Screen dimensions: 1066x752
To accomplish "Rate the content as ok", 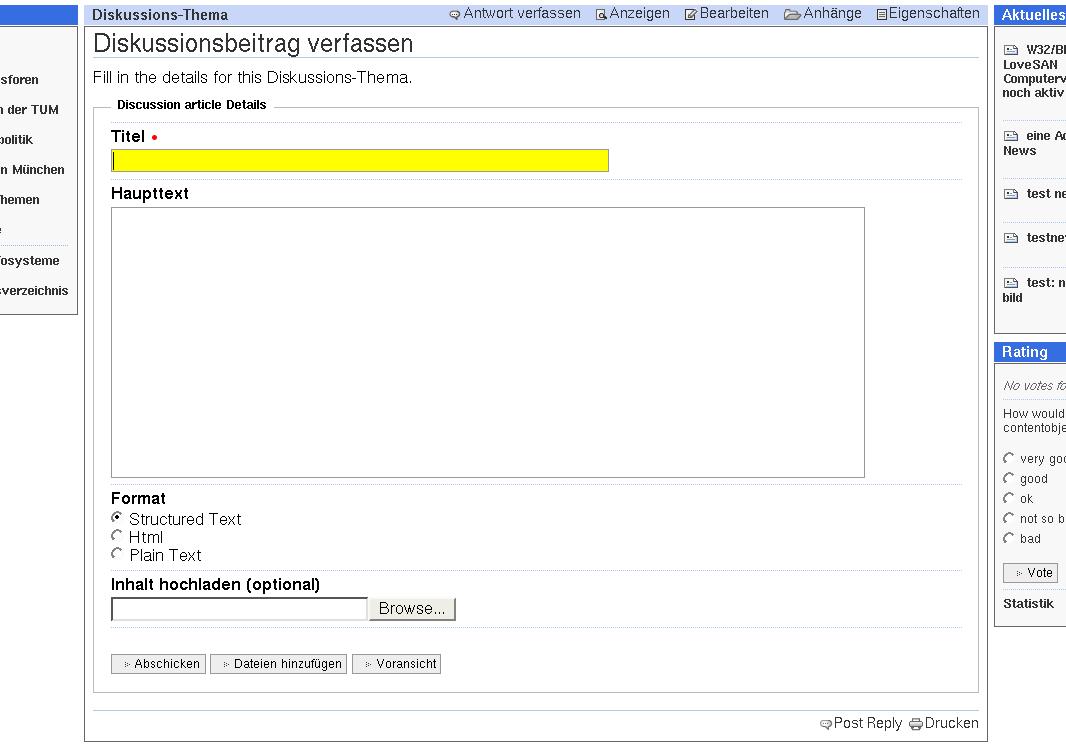I will point(1008,498).
